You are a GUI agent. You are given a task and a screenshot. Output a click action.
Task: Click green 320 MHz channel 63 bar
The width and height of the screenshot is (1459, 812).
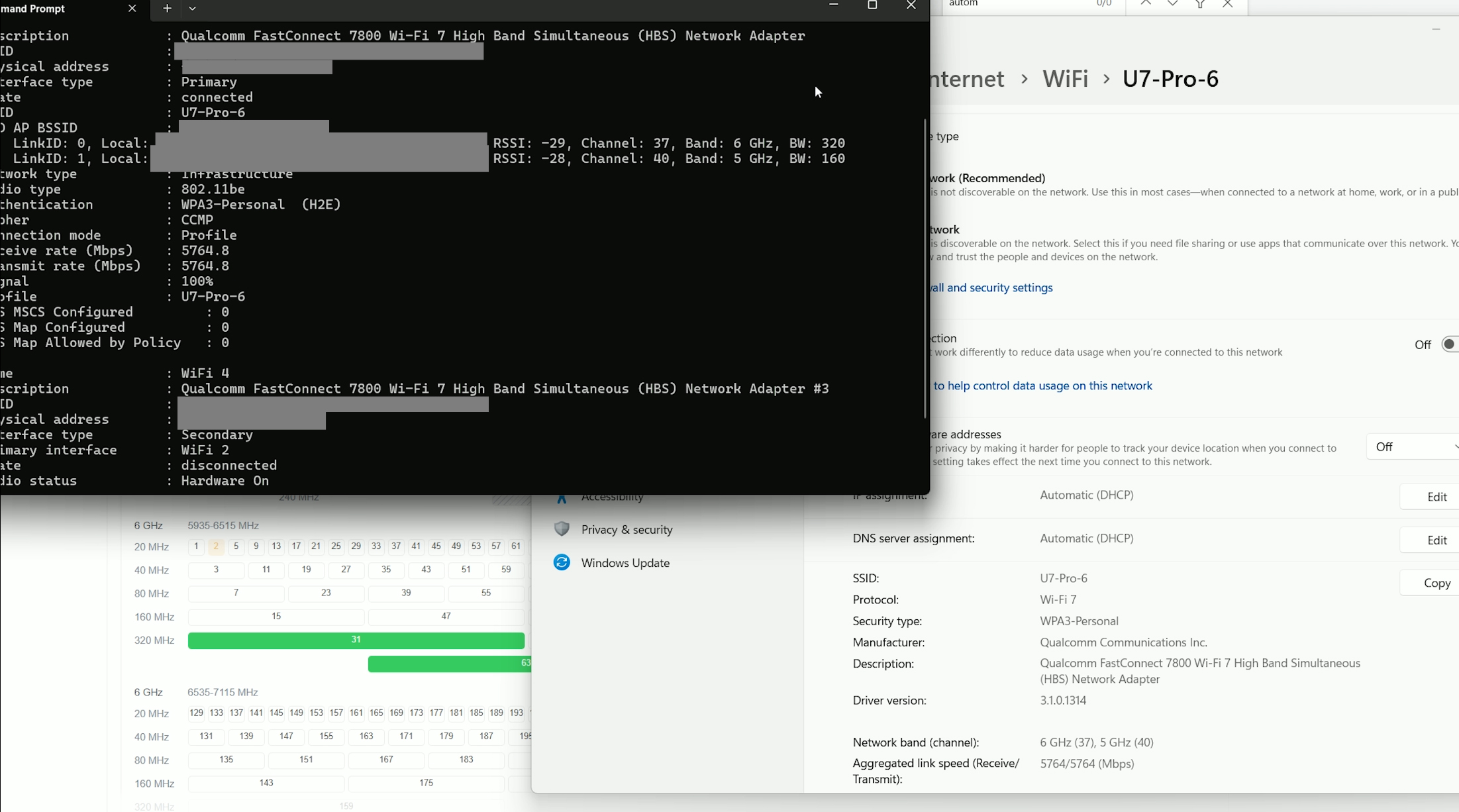[450, 664]
